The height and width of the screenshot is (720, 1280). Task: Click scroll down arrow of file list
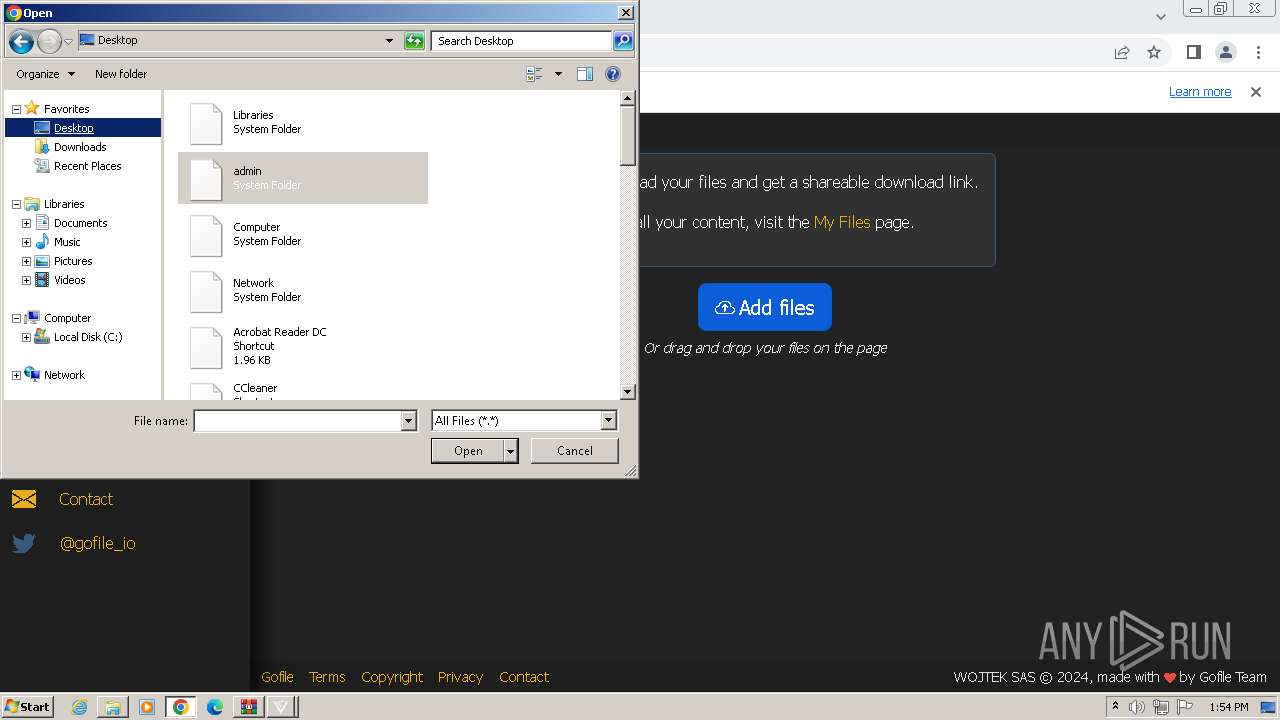coord(628,392)
